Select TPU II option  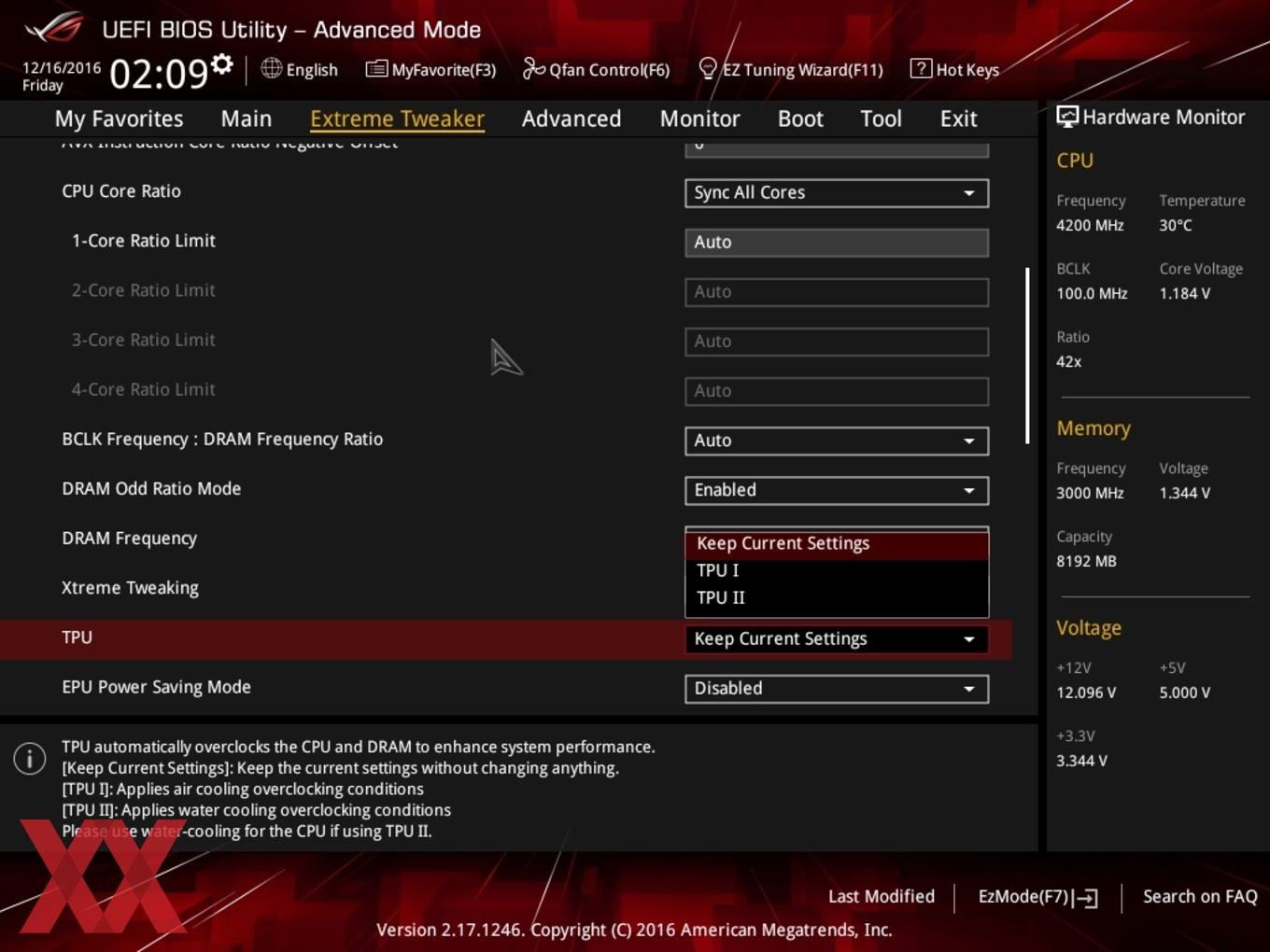(x=837, y=597)
